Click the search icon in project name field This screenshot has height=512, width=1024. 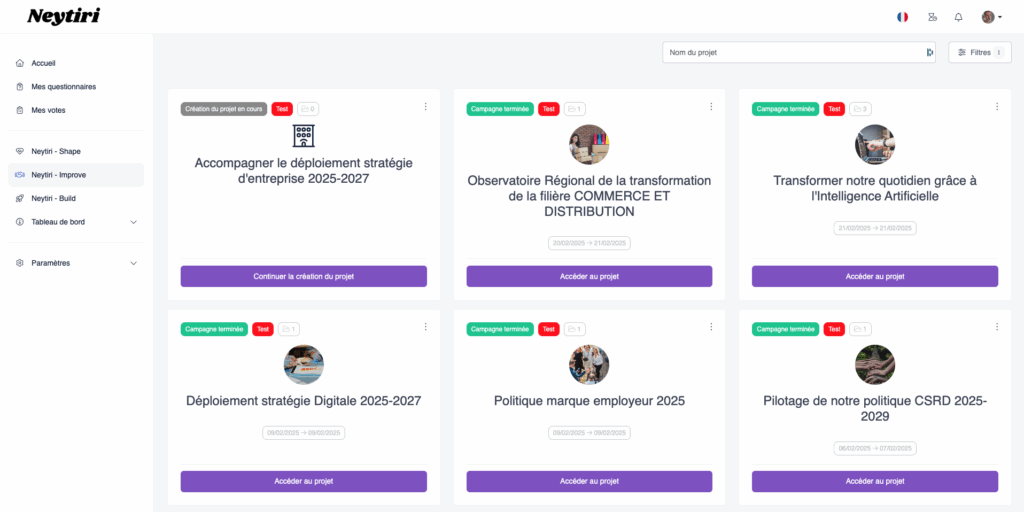tap(929, 52)
